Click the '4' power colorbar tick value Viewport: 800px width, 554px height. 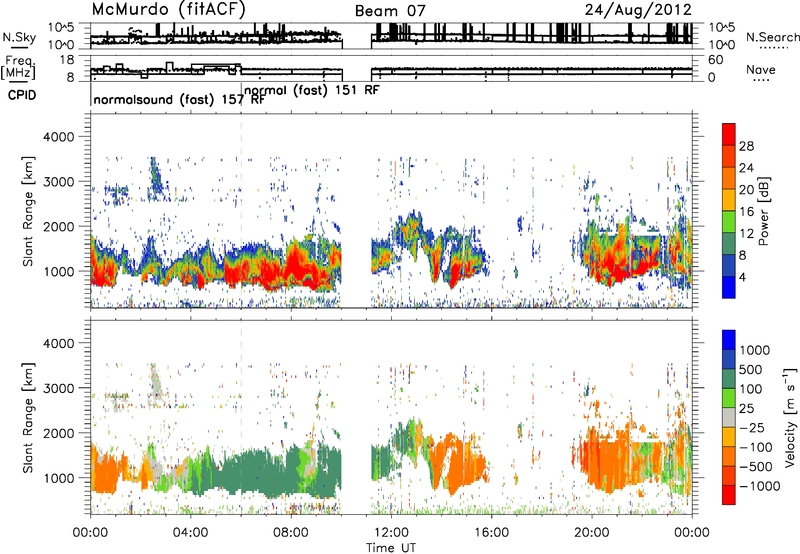743,277
